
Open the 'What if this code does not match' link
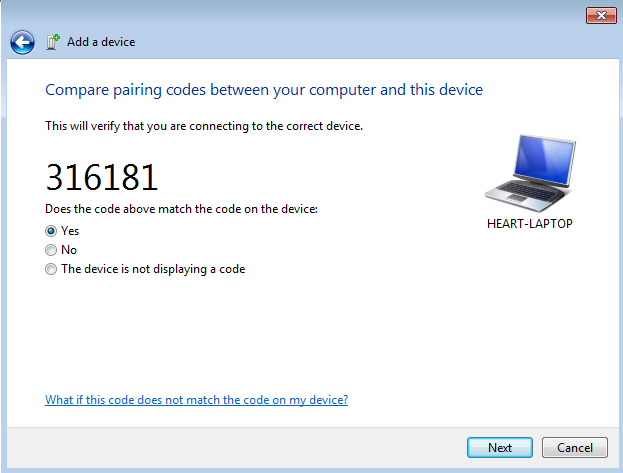pyautogui.click(x=196, y=400)
